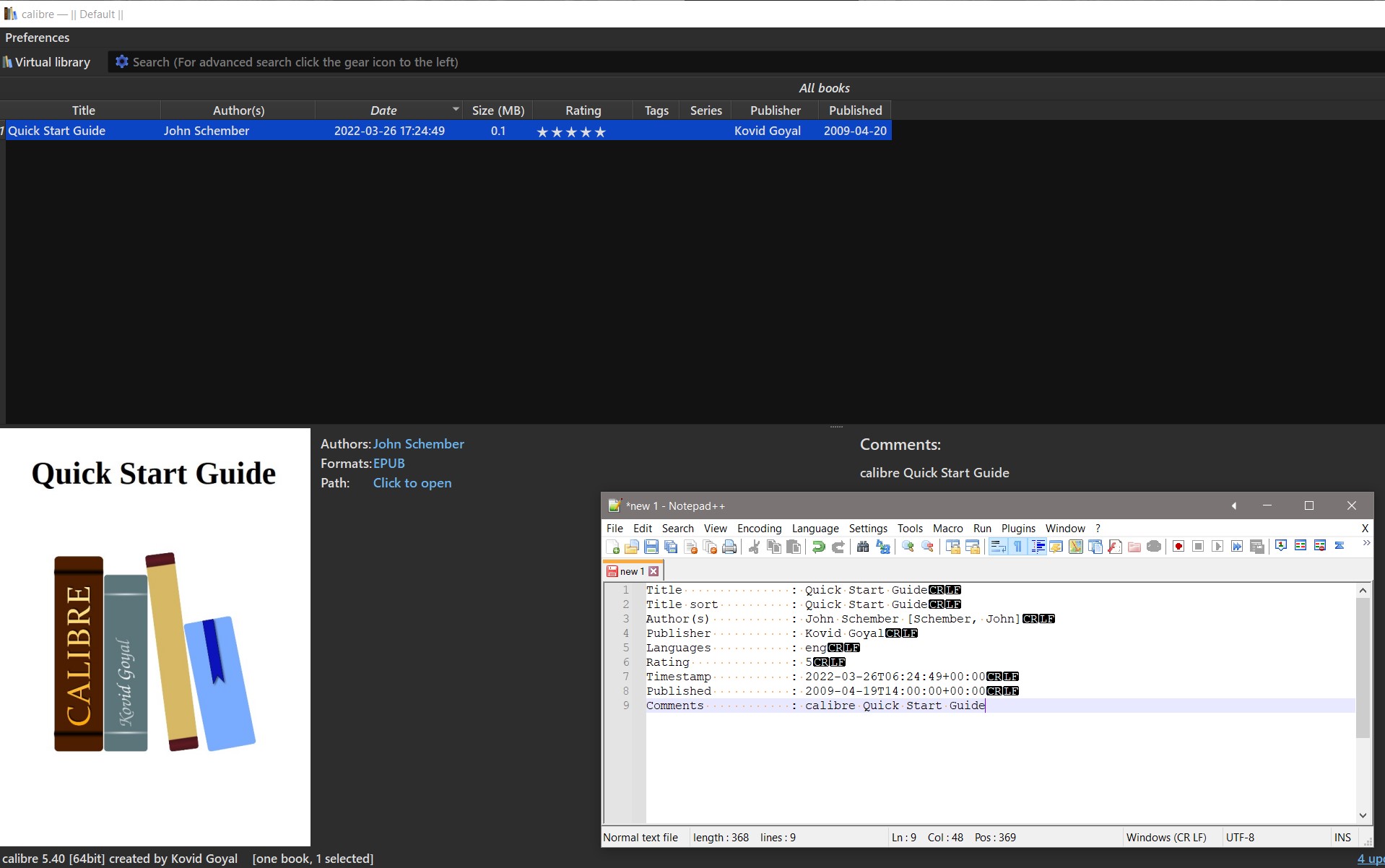The image size is (1385, 868).
Task: Expand the Virtual library dropdown
Action: tap(47, 62)
